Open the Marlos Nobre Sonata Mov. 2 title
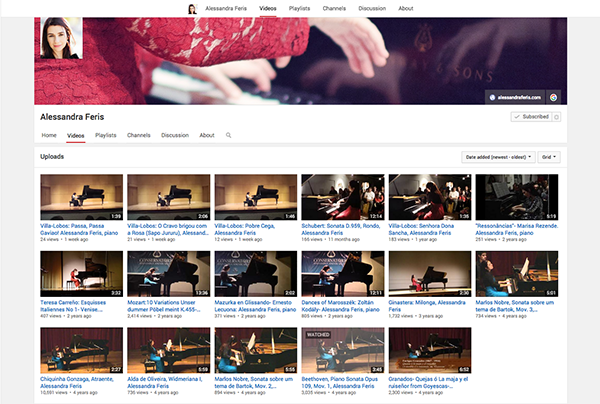 pos(253,382)
